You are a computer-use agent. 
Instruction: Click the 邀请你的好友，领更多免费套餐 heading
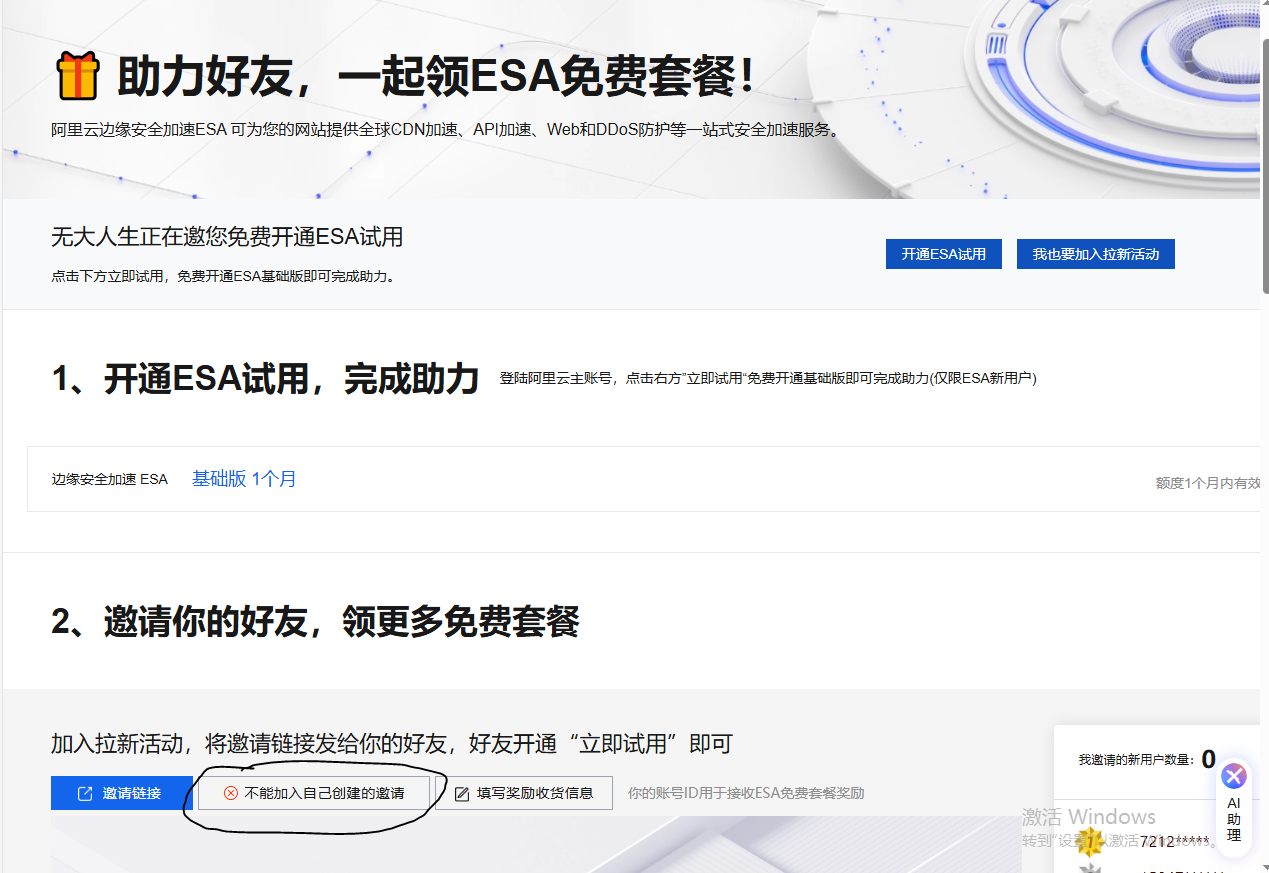coord(315,622)
